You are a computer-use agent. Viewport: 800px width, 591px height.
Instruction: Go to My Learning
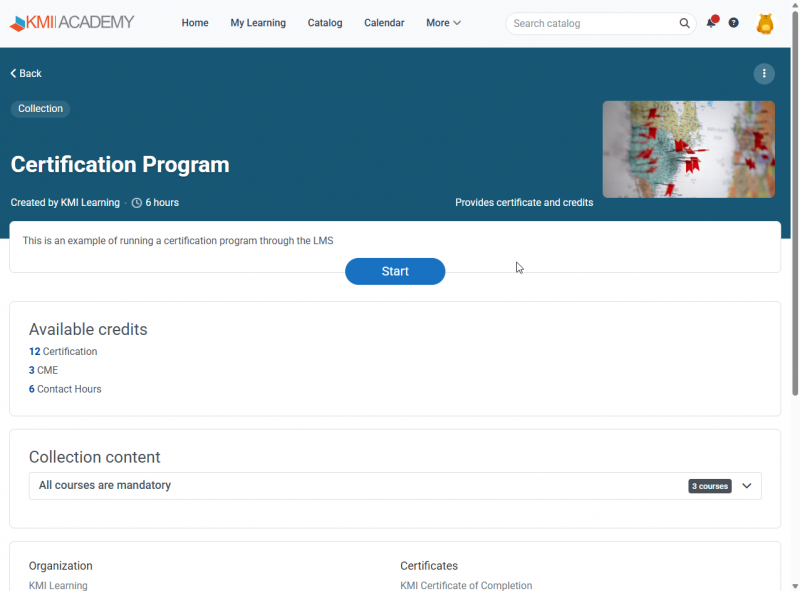coord(258,22)
